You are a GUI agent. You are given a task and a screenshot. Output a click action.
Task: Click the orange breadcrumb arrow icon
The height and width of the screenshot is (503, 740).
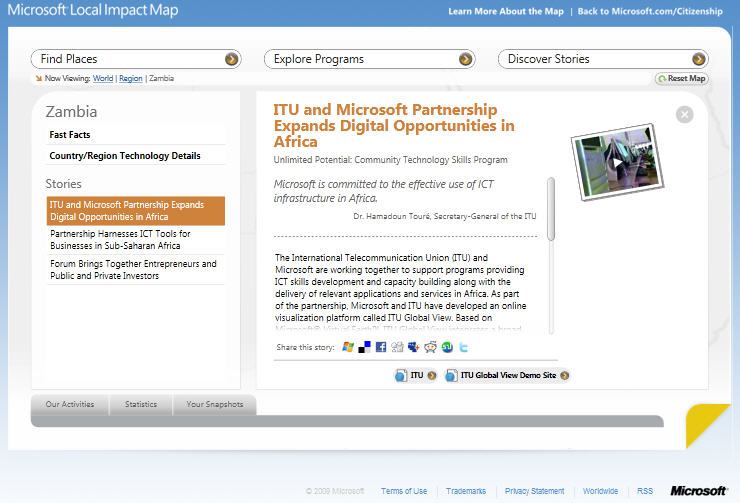coord(39,78)
